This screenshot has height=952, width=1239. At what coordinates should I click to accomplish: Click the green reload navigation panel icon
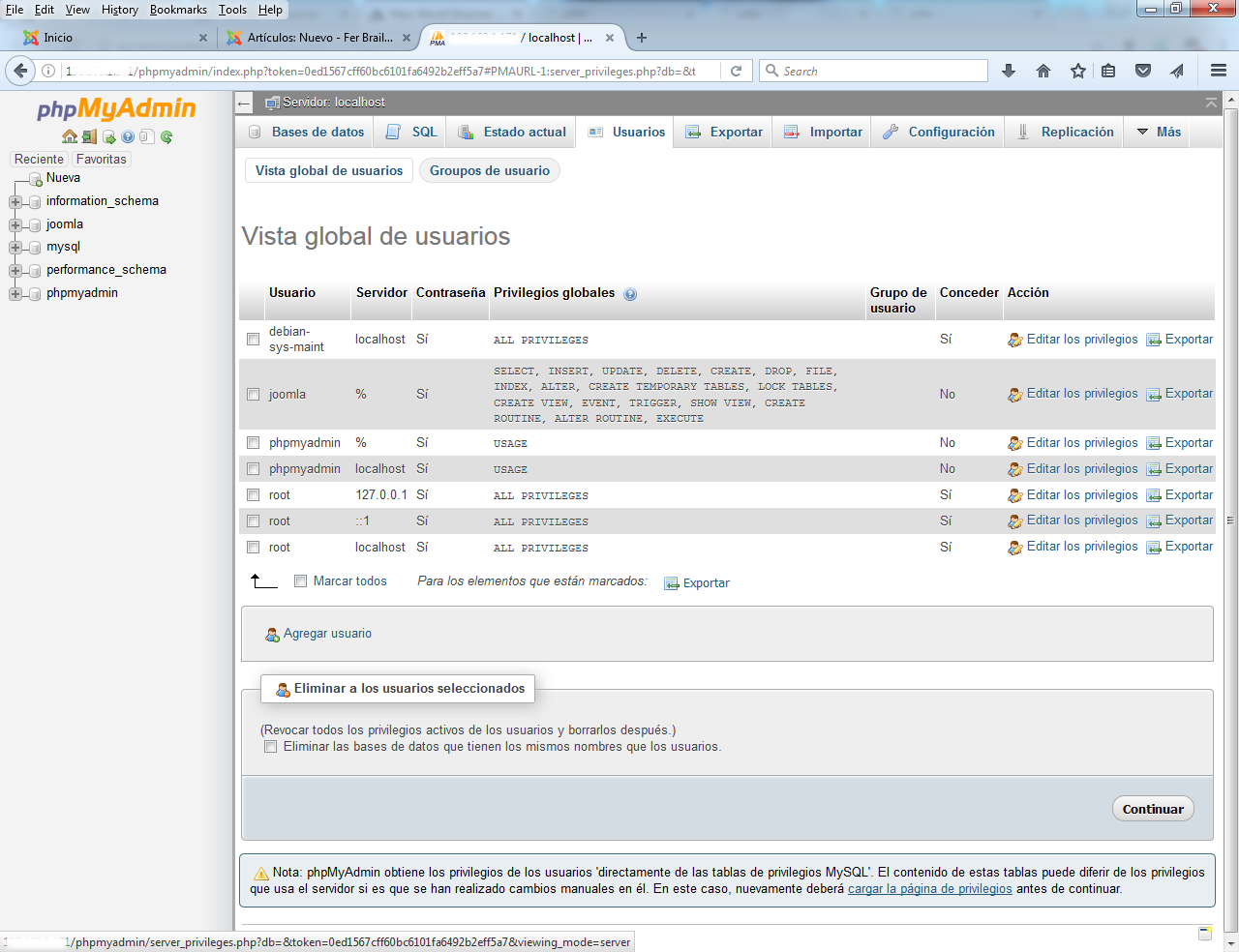pyautogui.click(x=166, y=136)
